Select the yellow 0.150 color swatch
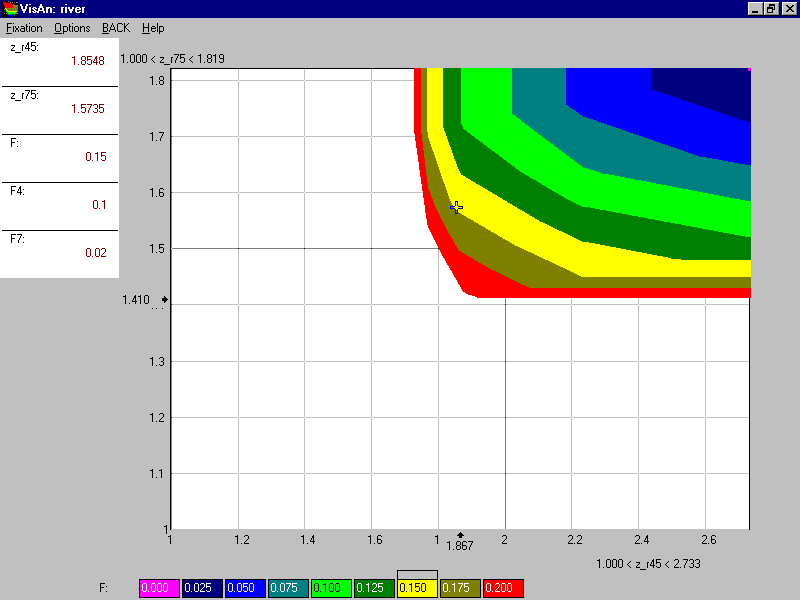 tap(417, 588)
